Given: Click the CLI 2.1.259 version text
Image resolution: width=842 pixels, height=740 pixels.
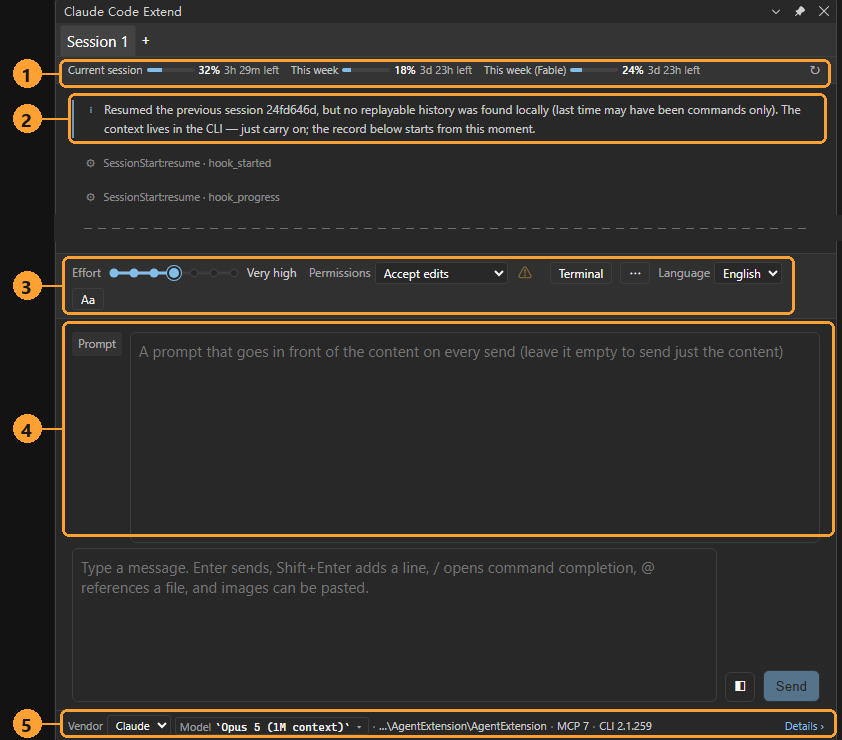Looking at the screenshot, I should [625, 726].
